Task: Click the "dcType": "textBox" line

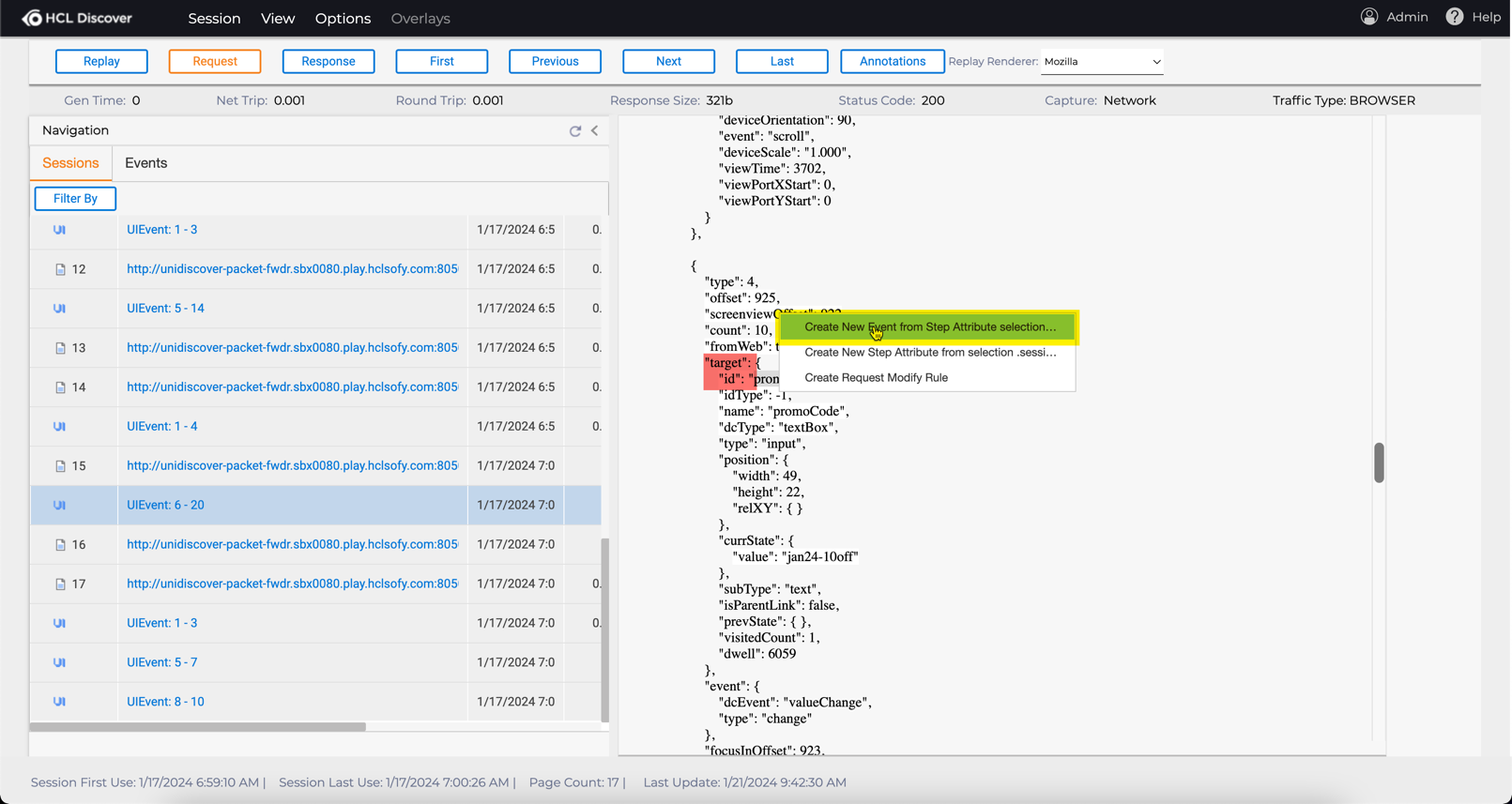Action: (779, 428)
